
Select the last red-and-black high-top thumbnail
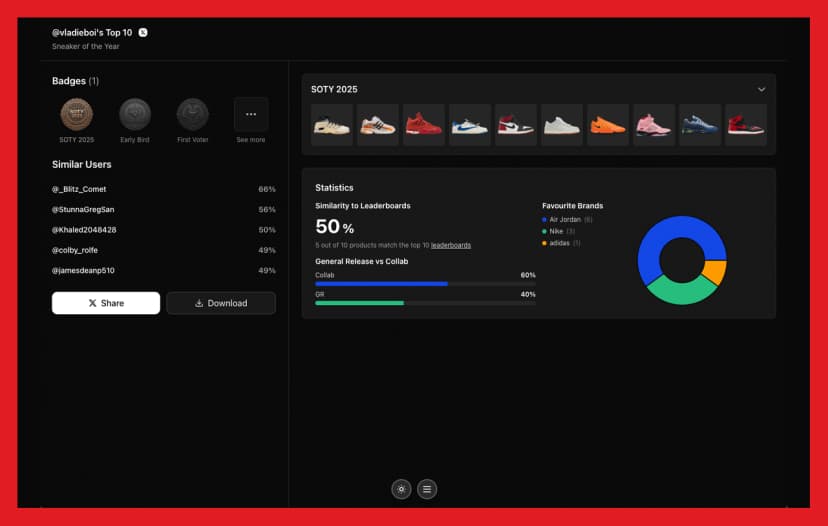point(746,125)
